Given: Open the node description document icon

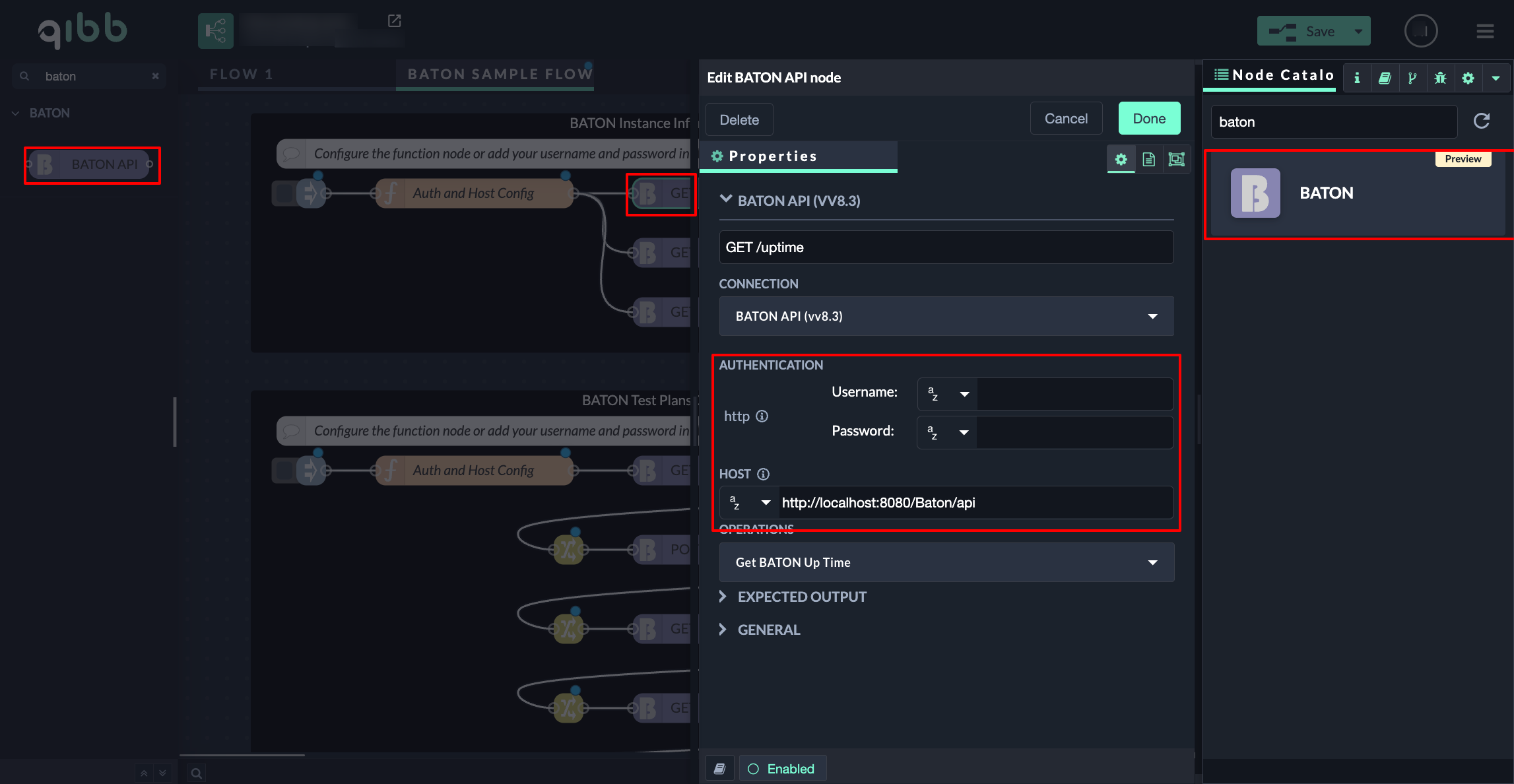Looking at the screenshot, I should [x=1148, y=159].
